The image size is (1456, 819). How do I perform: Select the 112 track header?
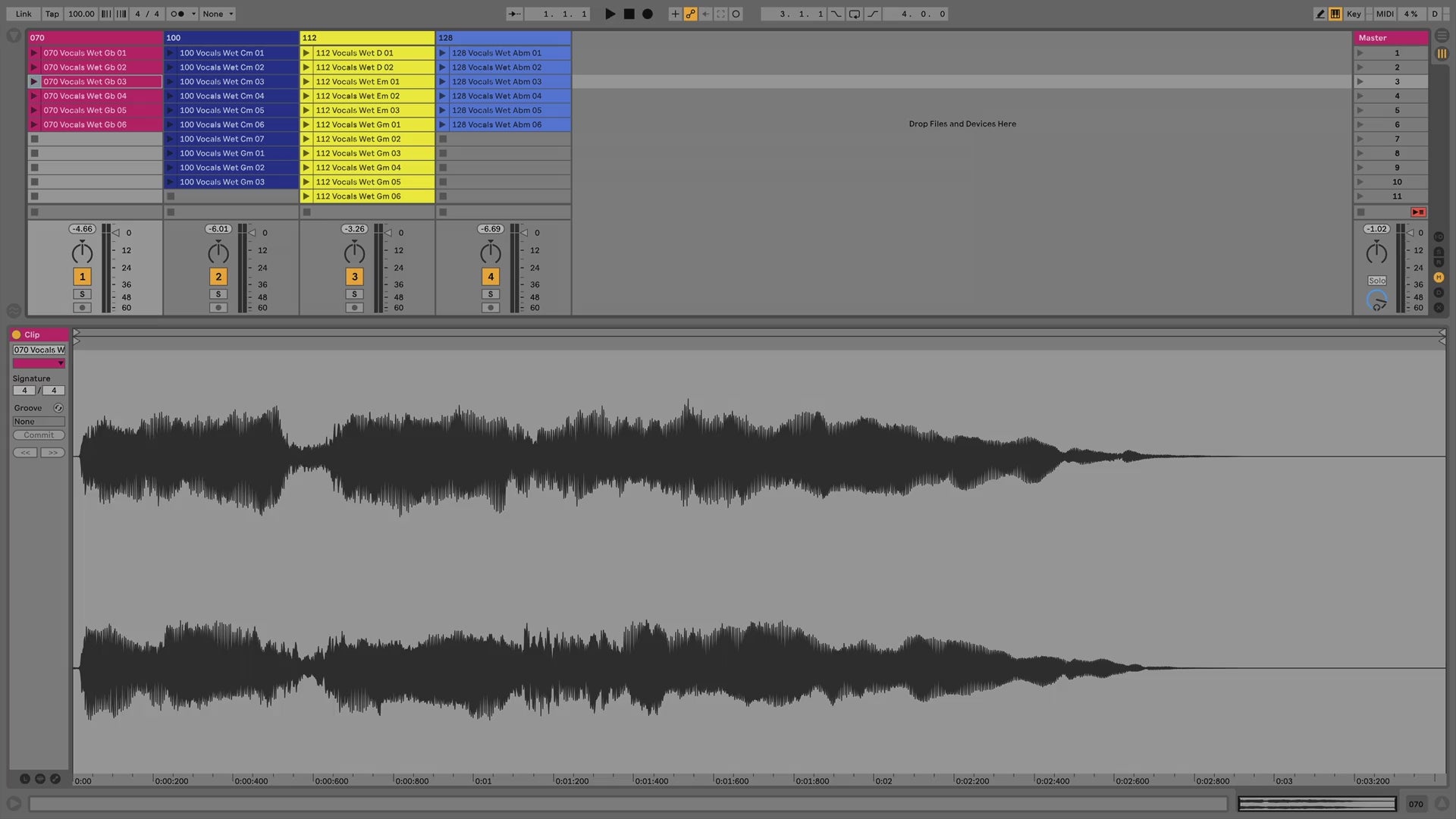pyautogui.click(x=367, y=37)
